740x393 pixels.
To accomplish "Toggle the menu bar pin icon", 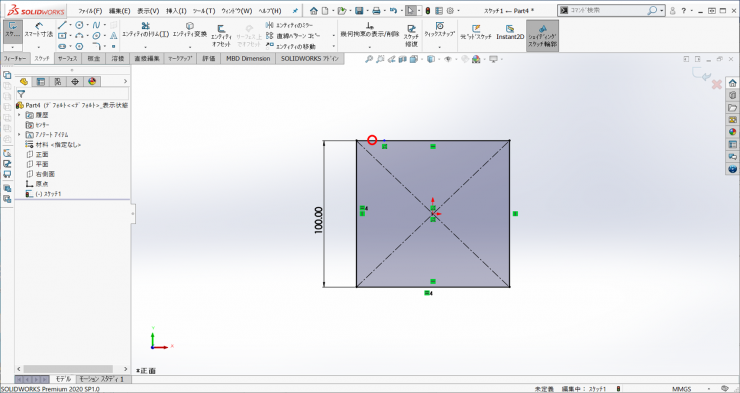I will click(295, 10).
